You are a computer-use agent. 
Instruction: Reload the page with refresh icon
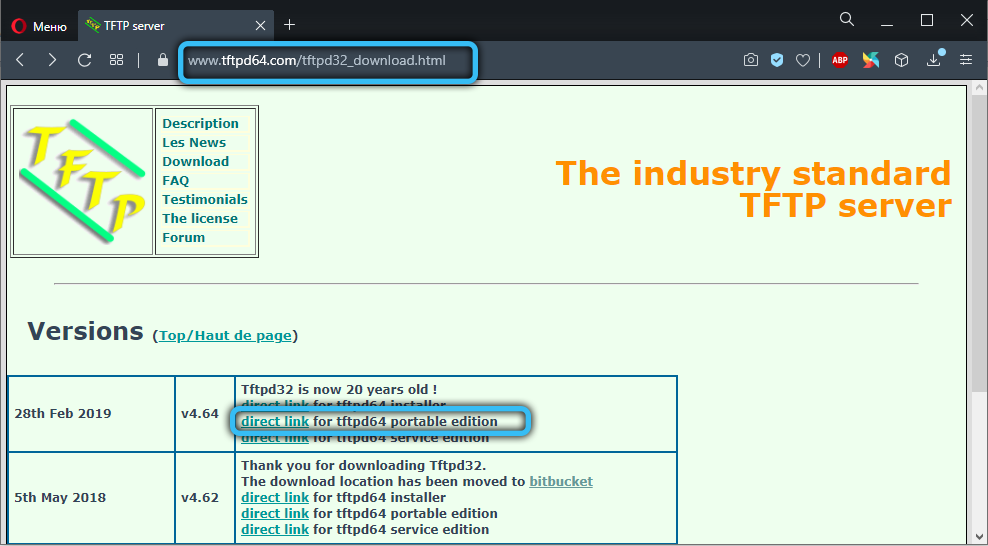pos(85,60)
